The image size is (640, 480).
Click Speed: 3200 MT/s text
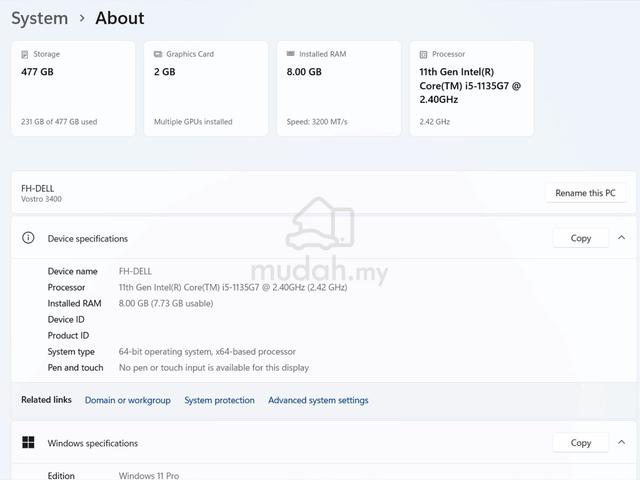317,122
